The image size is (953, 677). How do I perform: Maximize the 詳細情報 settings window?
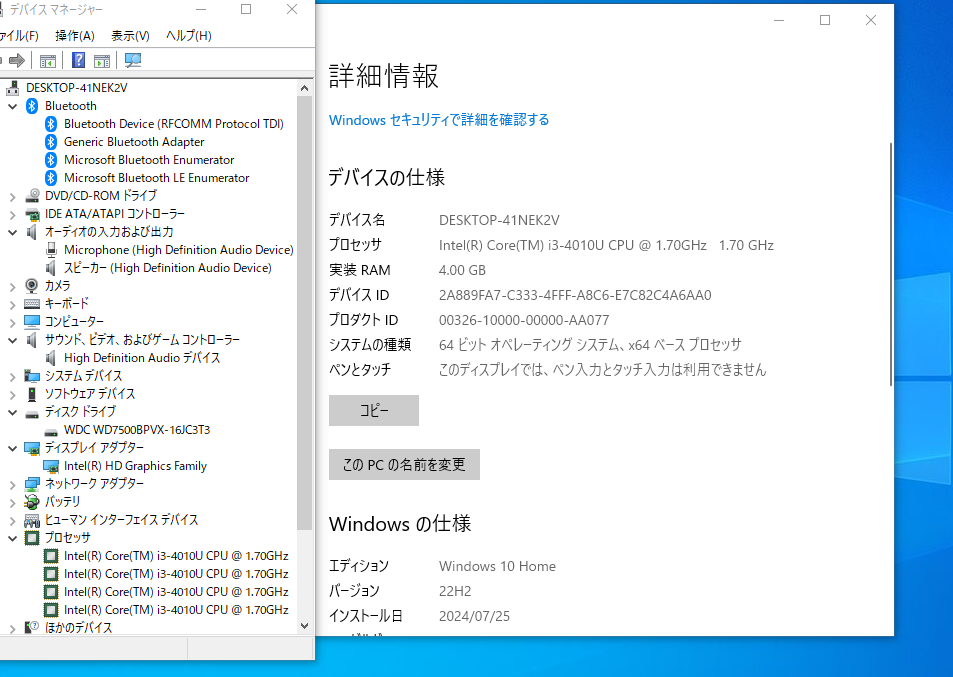coord(825,20)
